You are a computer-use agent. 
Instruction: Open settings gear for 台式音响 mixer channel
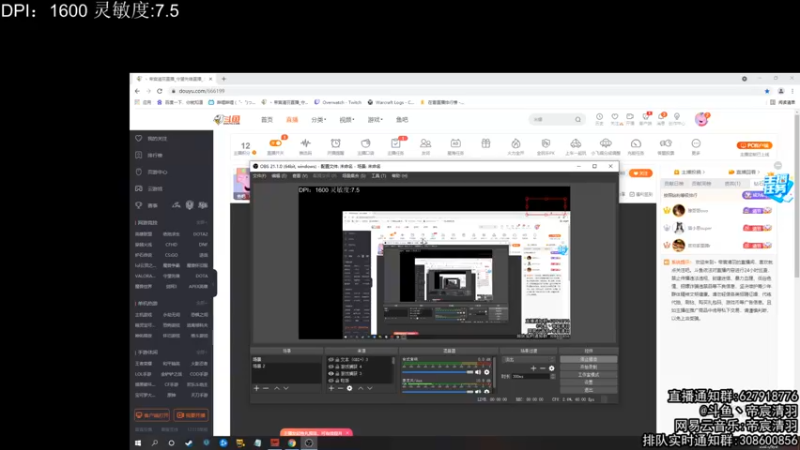(487, 372)
